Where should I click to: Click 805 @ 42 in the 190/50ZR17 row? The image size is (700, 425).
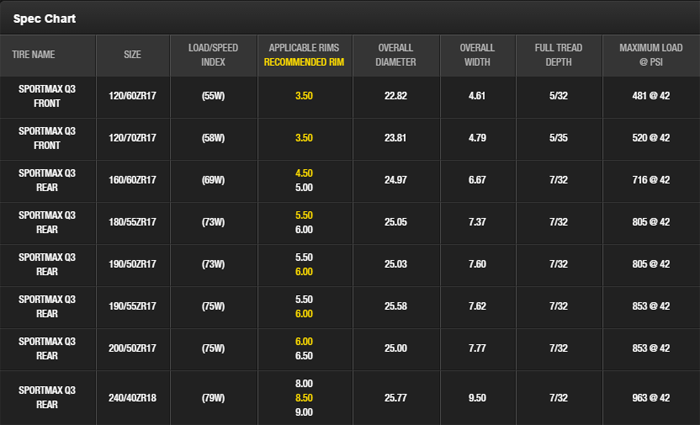[x=651, y=264]
